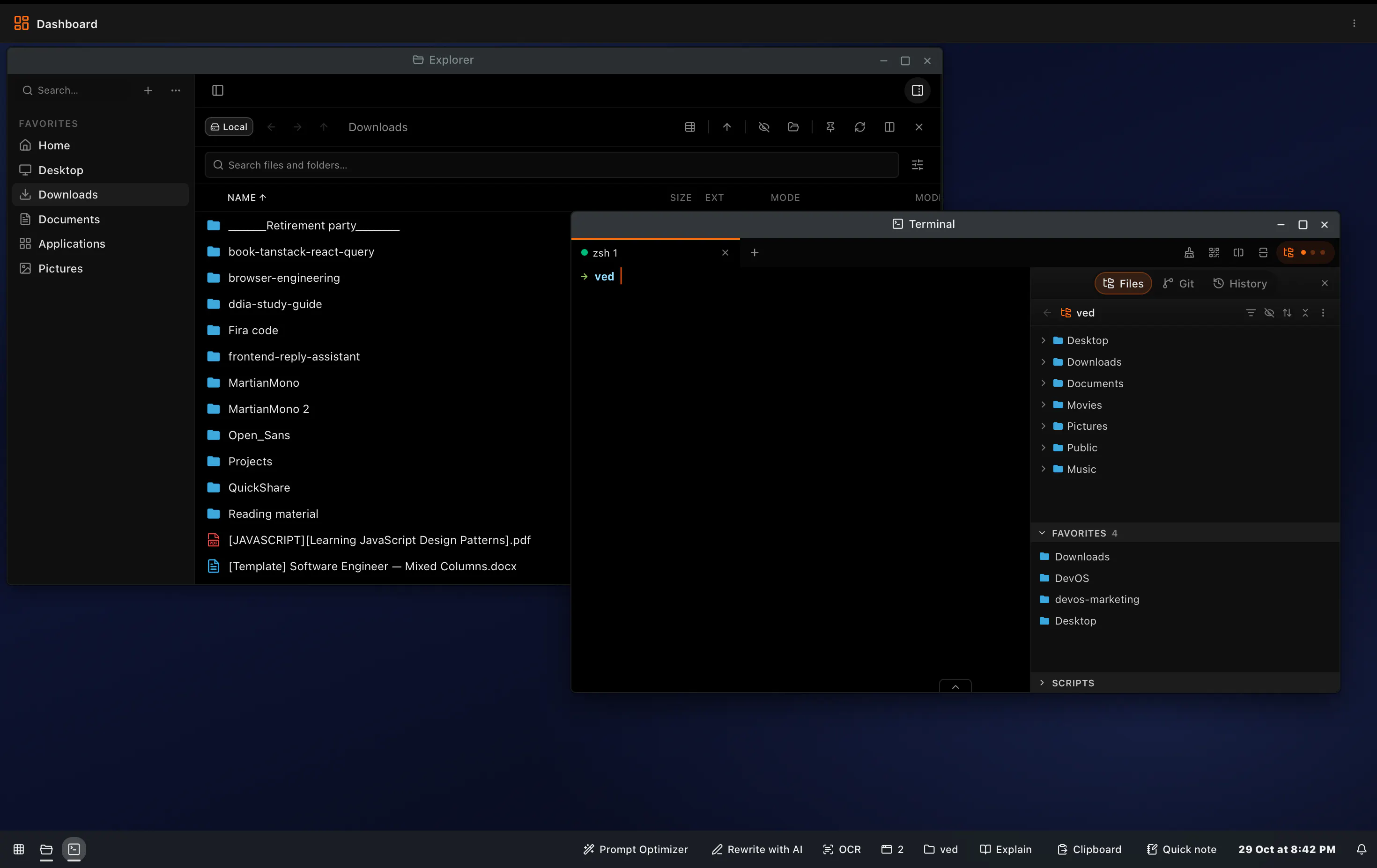
Task: Toggle the orange file tree panel button
Action: (1305, 252)
